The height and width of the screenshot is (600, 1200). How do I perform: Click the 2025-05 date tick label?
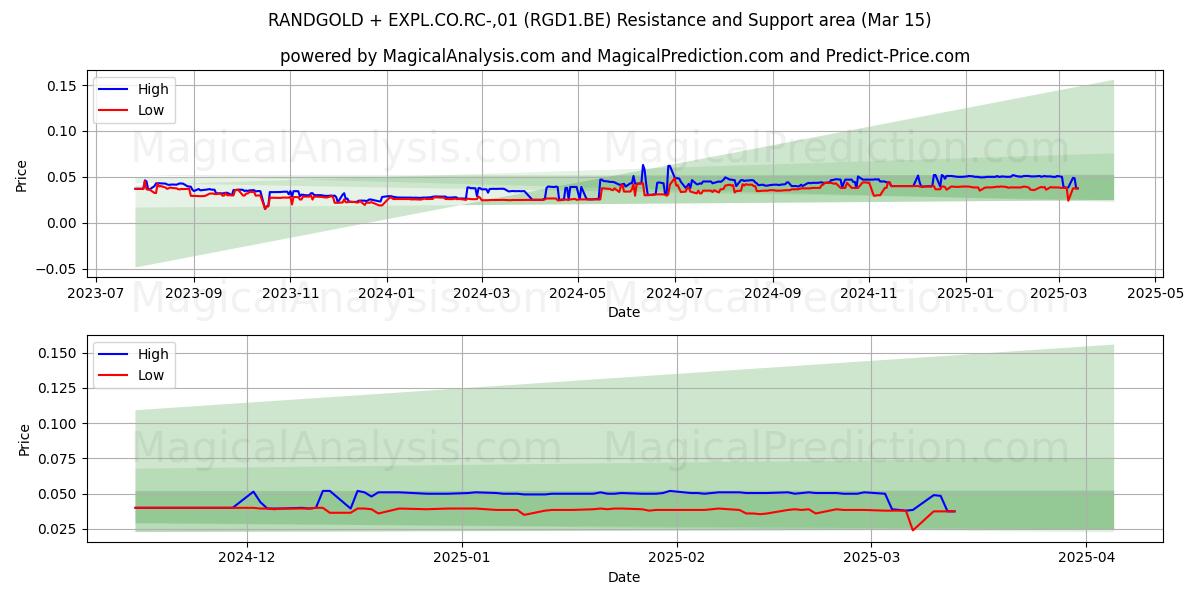tap(1156, 294)
